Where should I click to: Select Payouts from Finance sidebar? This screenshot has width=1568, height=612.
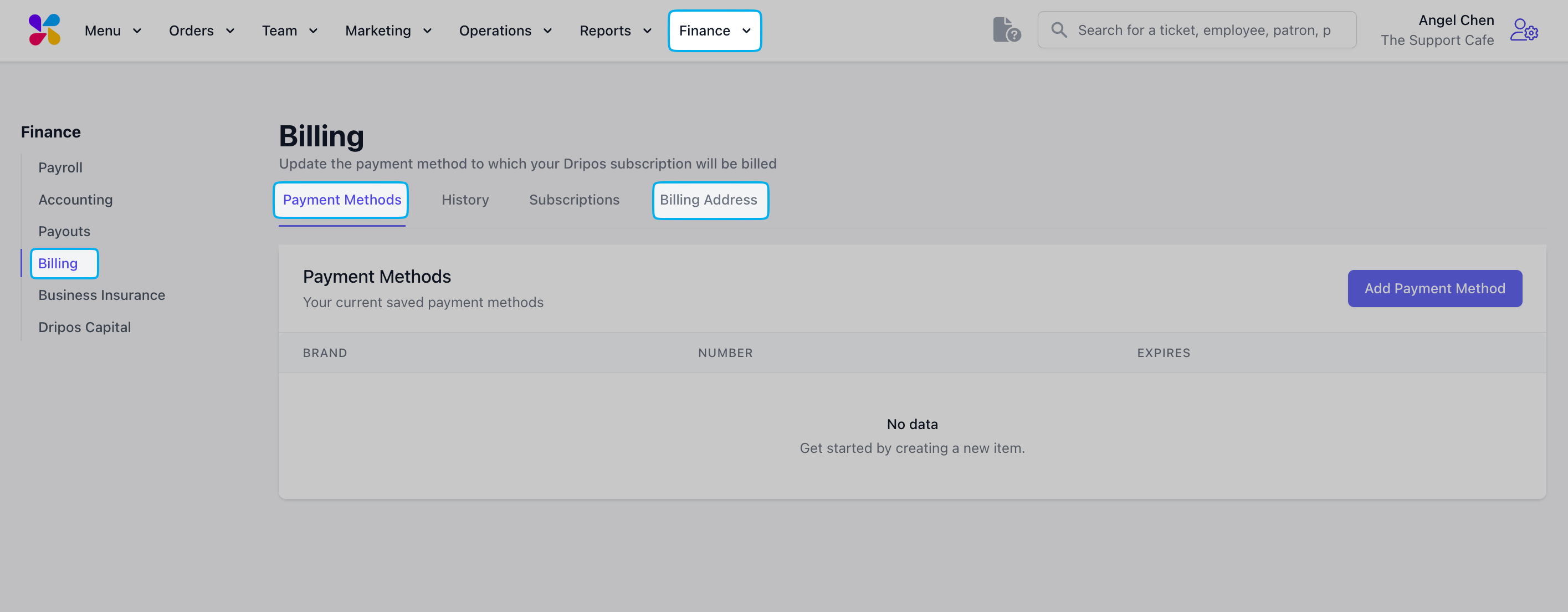64,231
